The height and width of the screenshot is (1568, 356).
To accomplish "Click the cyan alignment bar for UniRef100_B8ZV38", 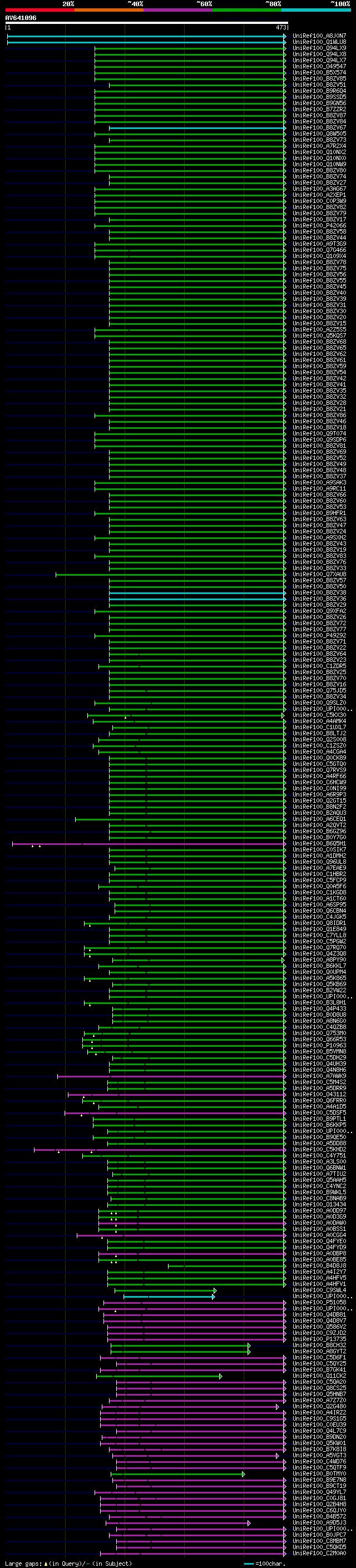I will (x=197, y=593).
